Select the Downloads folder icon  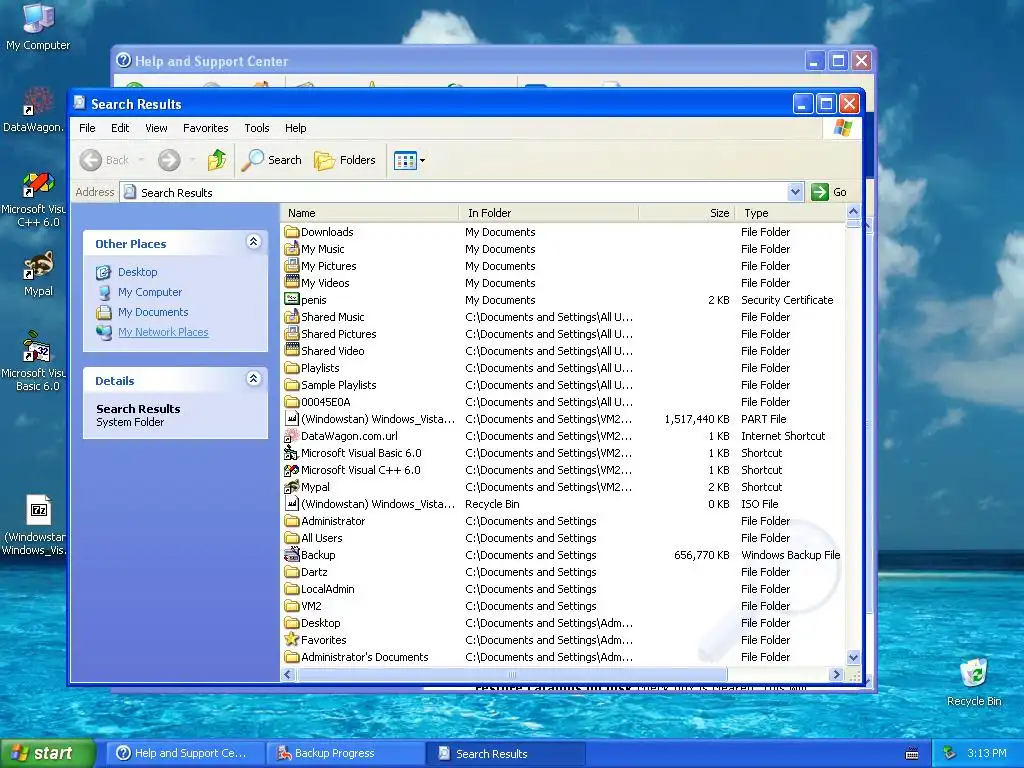tap(291, 232)
